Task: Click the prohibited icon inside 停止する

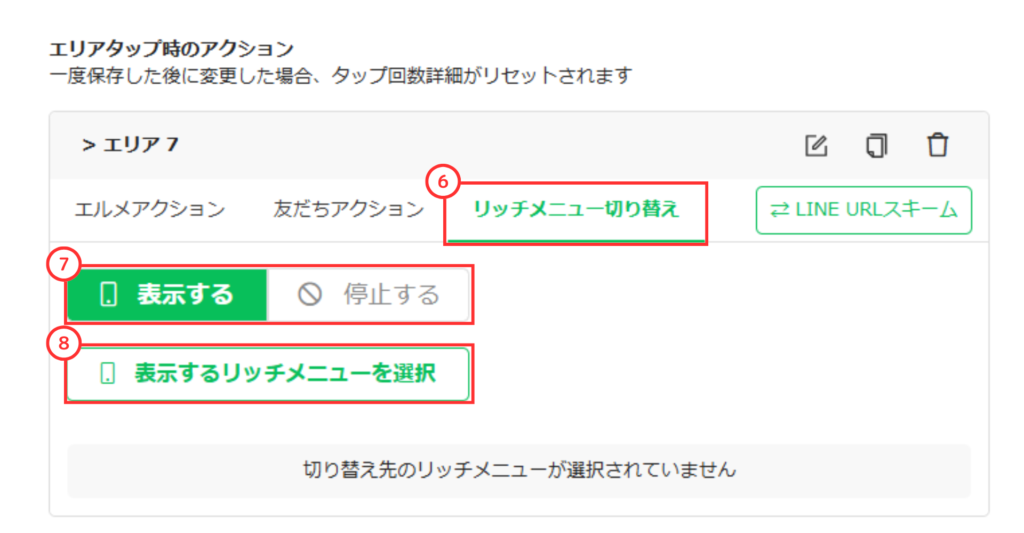Action: coord(310,294)
